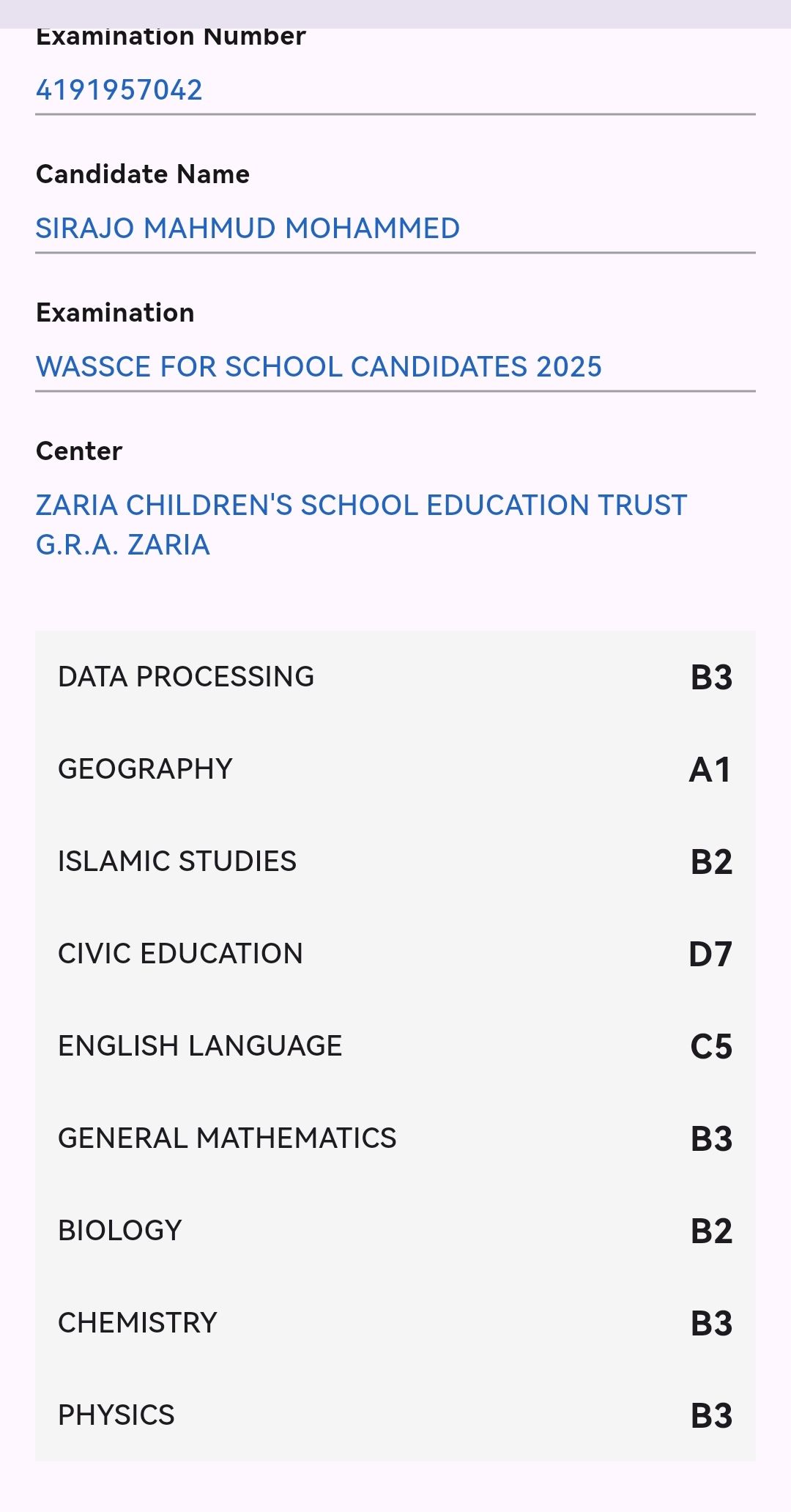Tap the Zaria Children's School center text

pyautogui.click(x=361, y=525)
